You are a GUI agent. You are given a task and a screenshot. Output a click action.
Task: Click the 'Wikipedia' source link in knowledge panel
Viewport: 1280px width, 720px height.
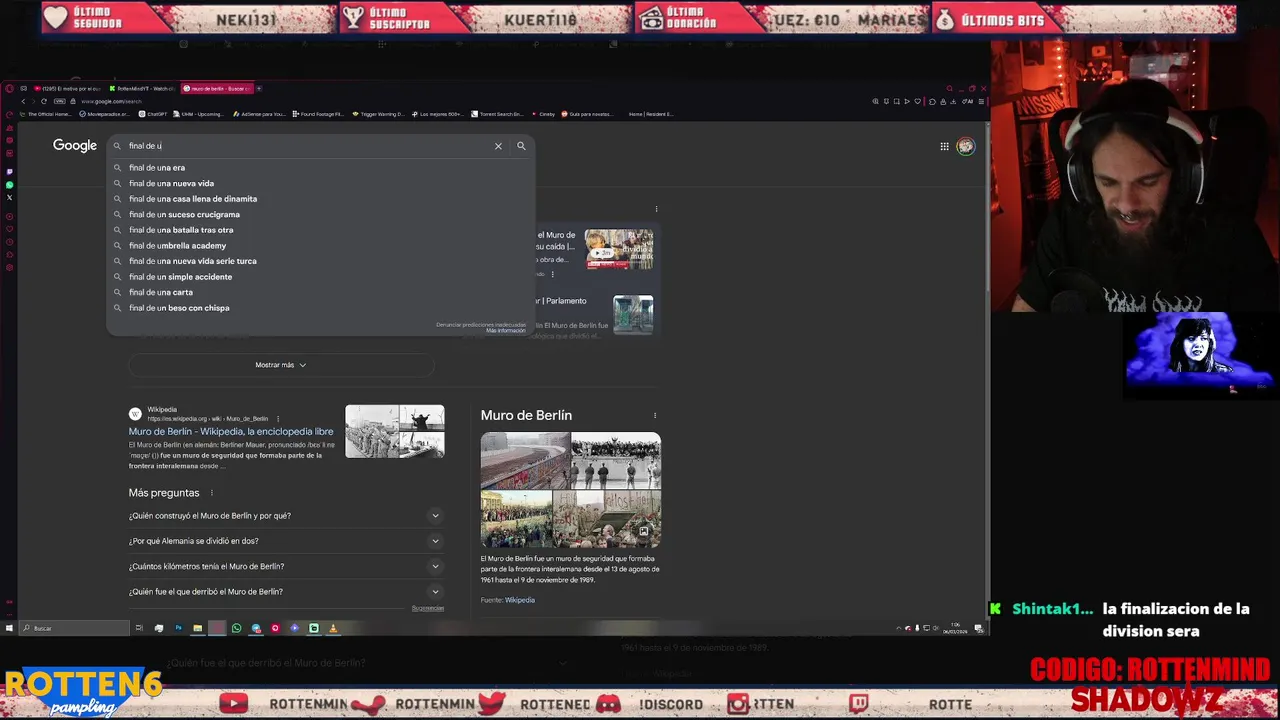click(x=520, y=600)
